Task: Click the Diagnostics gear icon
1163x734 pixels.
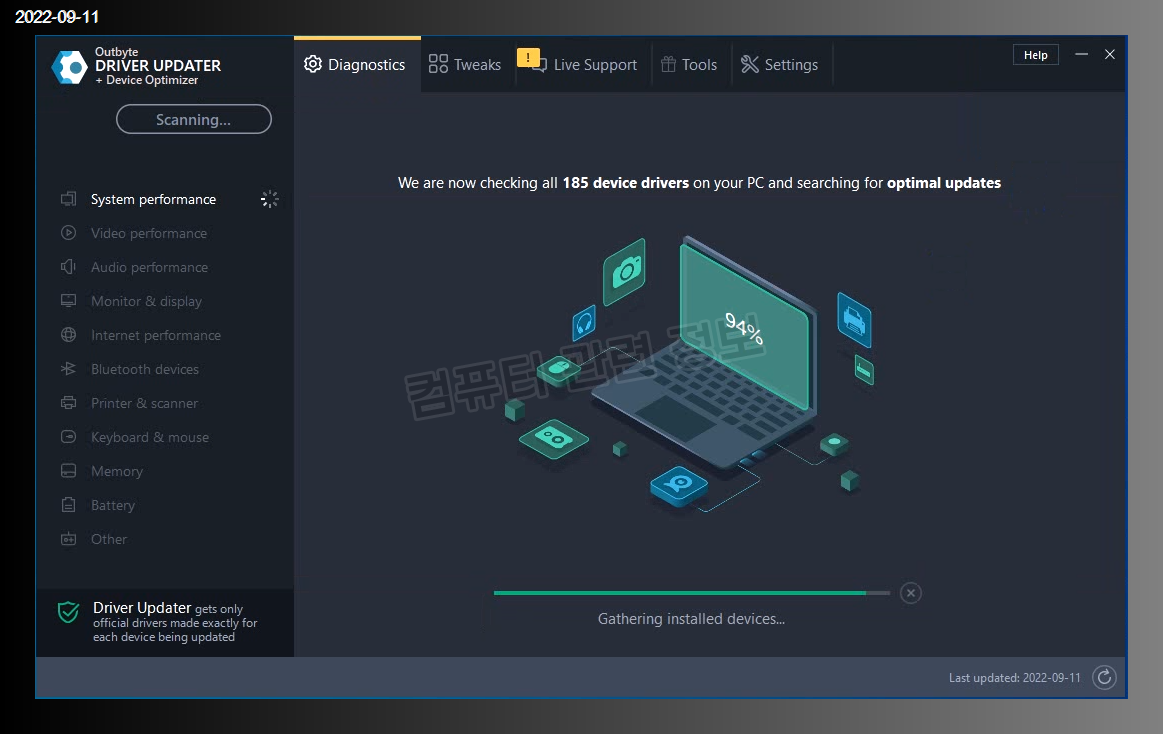Action: pos(313,64)
